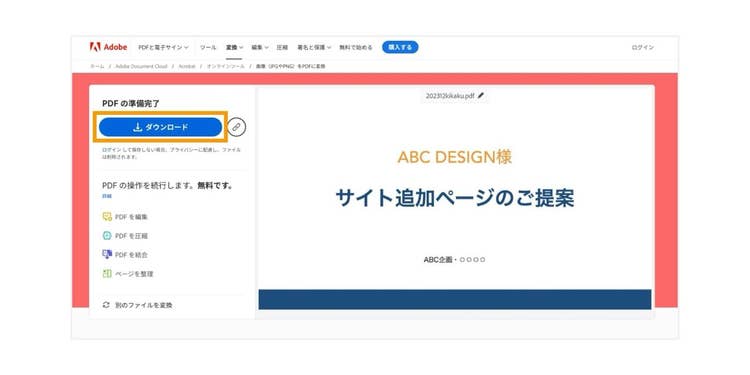
Task: Click the PDF を結合 icon
Action: click(x=107, y=254)
